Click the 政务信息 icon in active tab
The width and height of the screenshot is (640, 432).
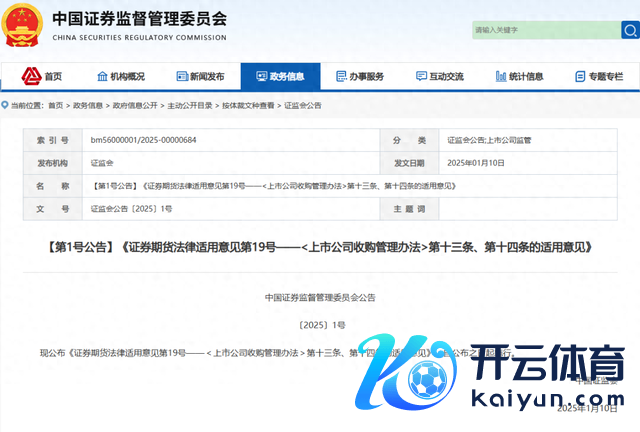coord(262,77)
